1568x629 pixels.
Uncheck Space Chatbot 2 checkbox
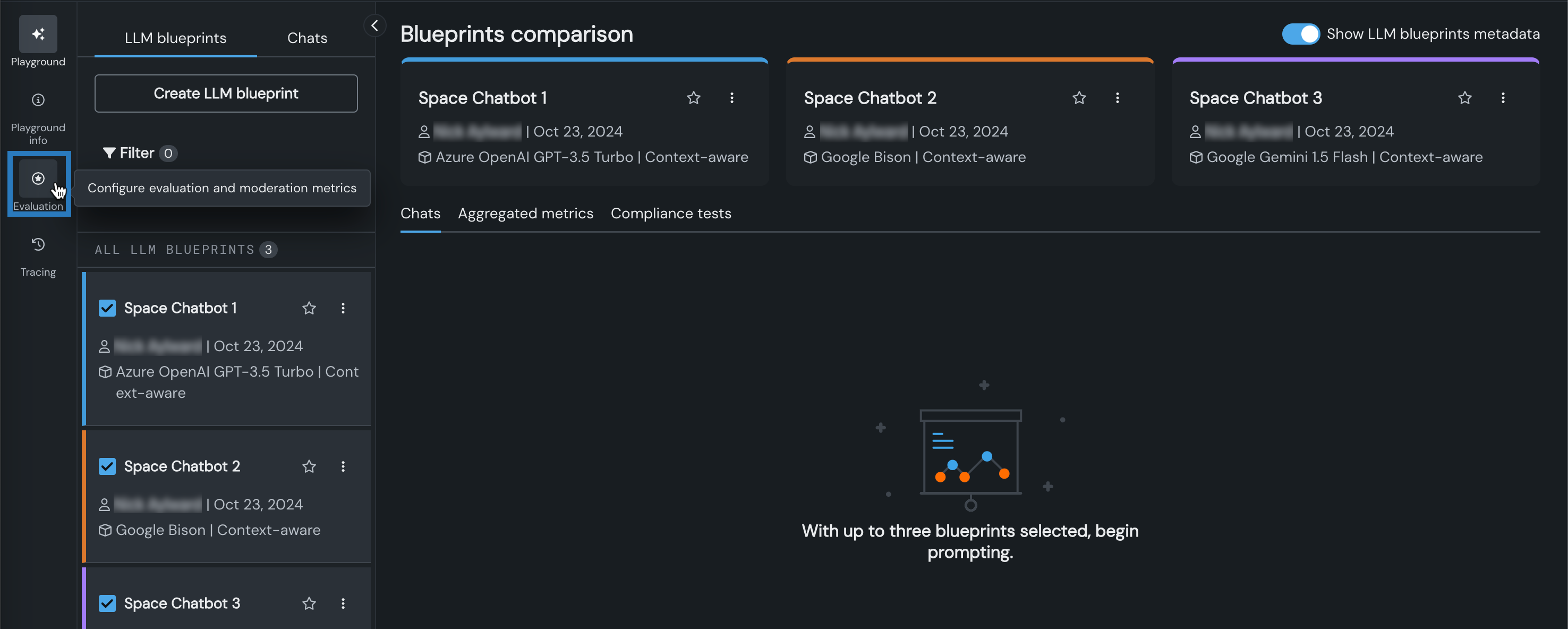(107, 466)
